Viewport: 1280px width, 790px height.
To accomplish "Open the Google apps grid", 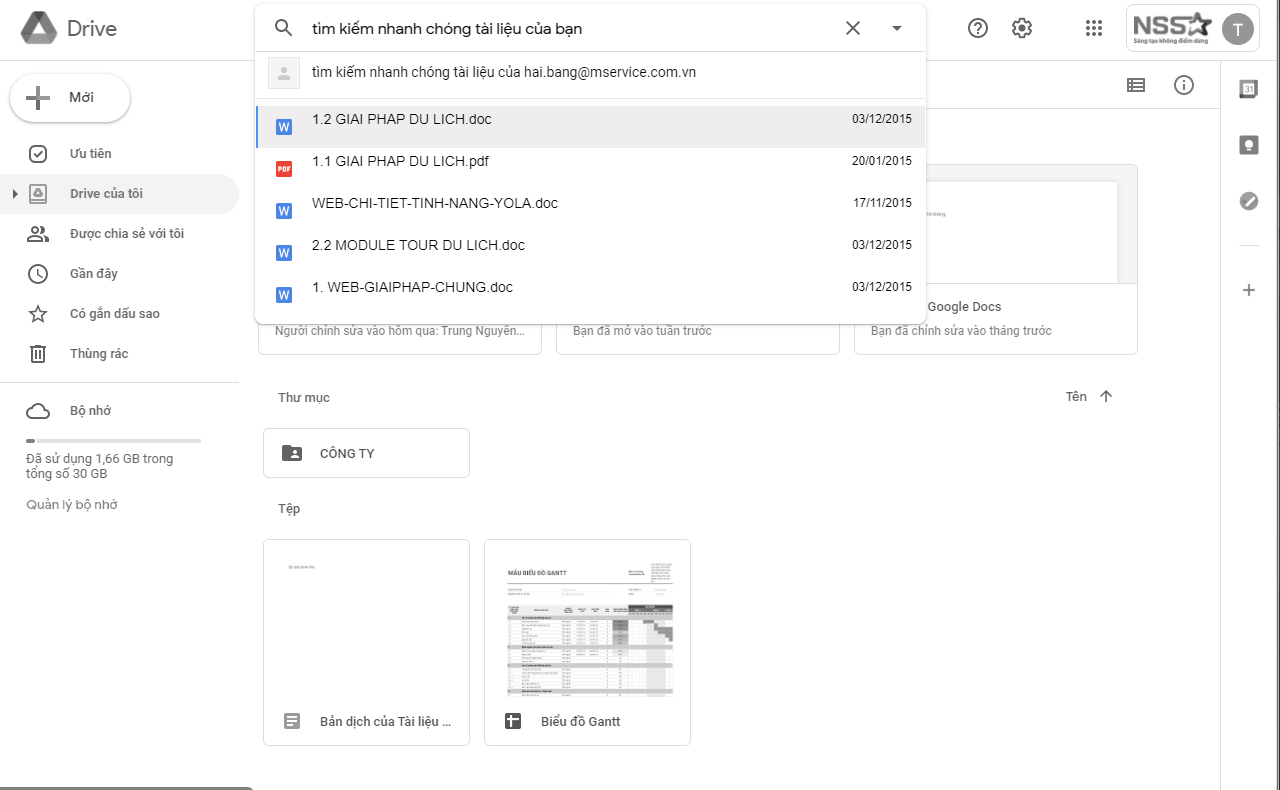I will pyautogui.click(x=1093, y=27).
